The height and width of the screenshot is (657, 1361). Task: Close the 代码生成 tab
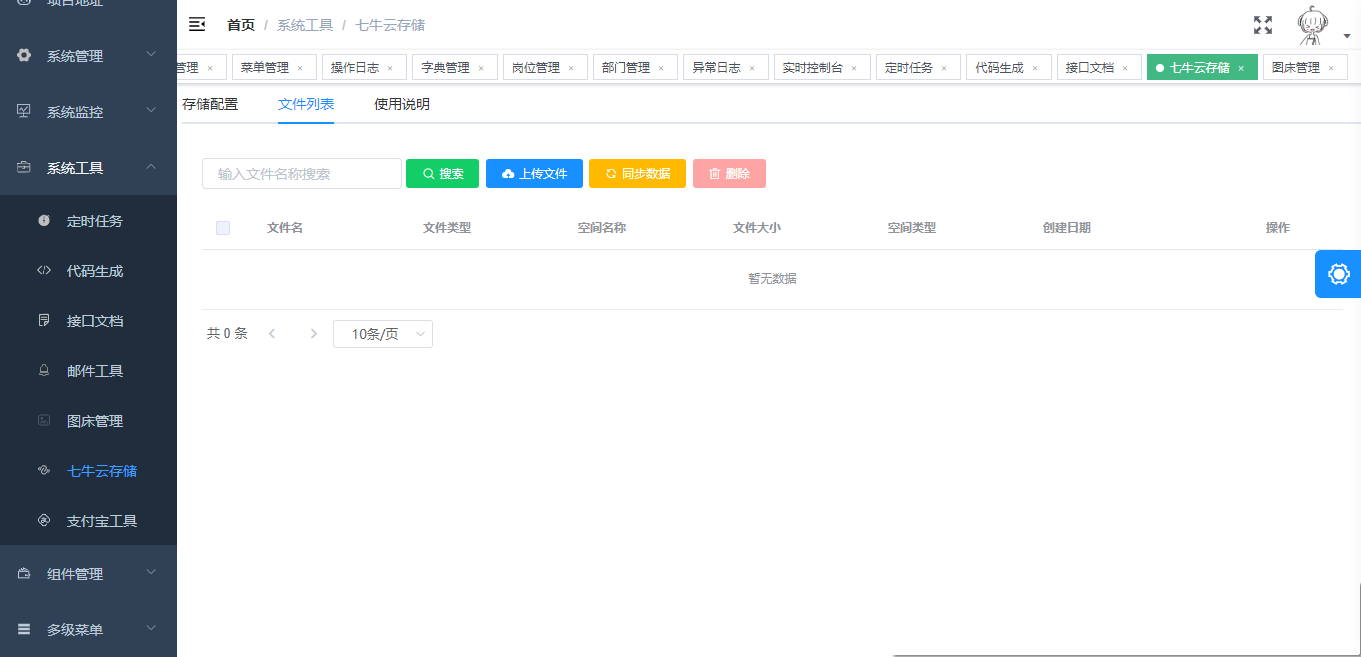(x=1035, y=68)
